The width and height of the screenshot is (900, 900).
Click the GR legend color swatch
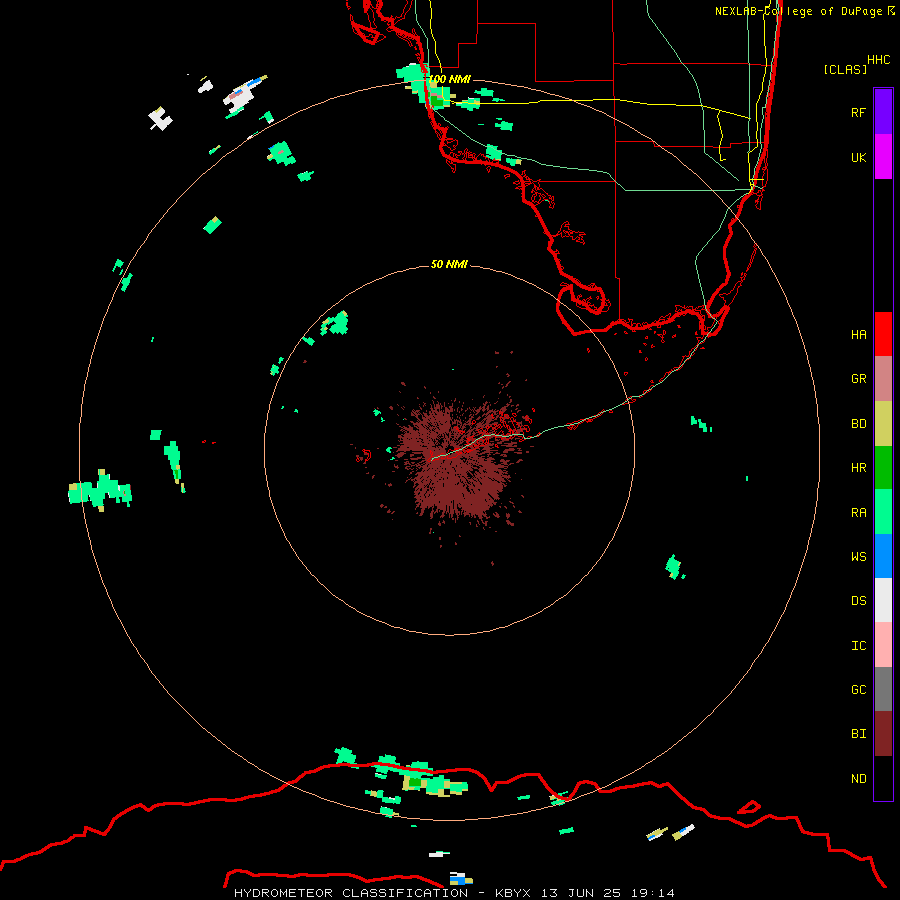coord(883,379)
